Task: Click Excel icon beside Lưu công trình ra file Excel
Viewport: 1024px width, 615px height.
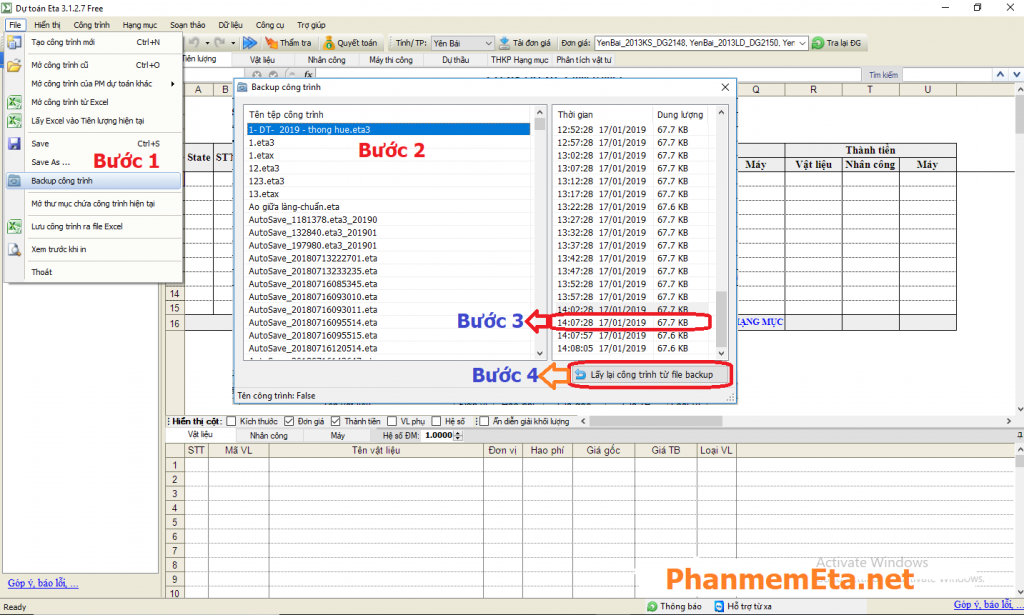Action: (15, 227)
